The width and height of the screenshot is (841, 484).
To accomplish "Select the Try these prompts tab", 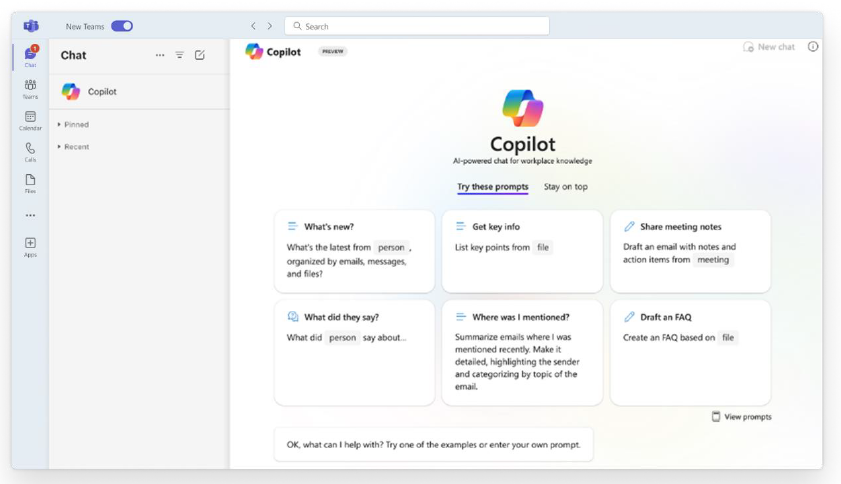I will [x=492, y=187].
